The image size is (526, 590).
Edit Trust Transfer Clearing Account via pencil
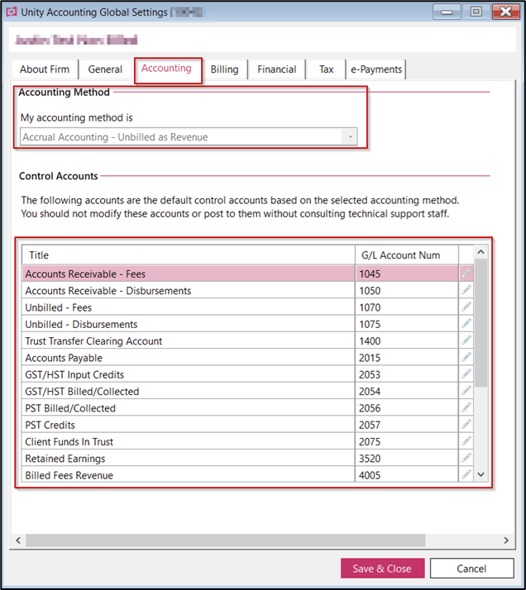466,341
